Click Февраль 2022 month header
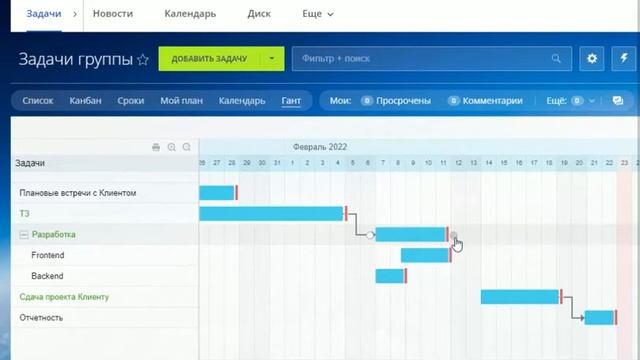This screenshot has height=360, width=640. [x=320, y=147]
